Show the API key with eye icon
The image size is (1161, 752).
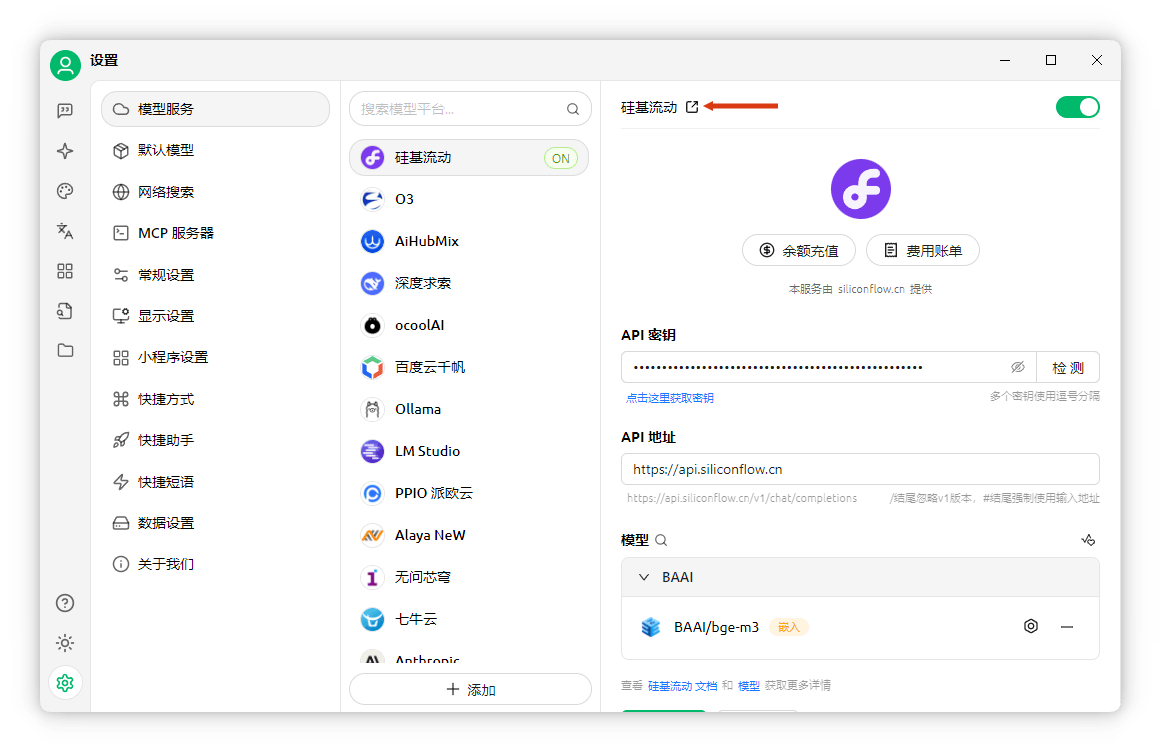pos(1018,367)
